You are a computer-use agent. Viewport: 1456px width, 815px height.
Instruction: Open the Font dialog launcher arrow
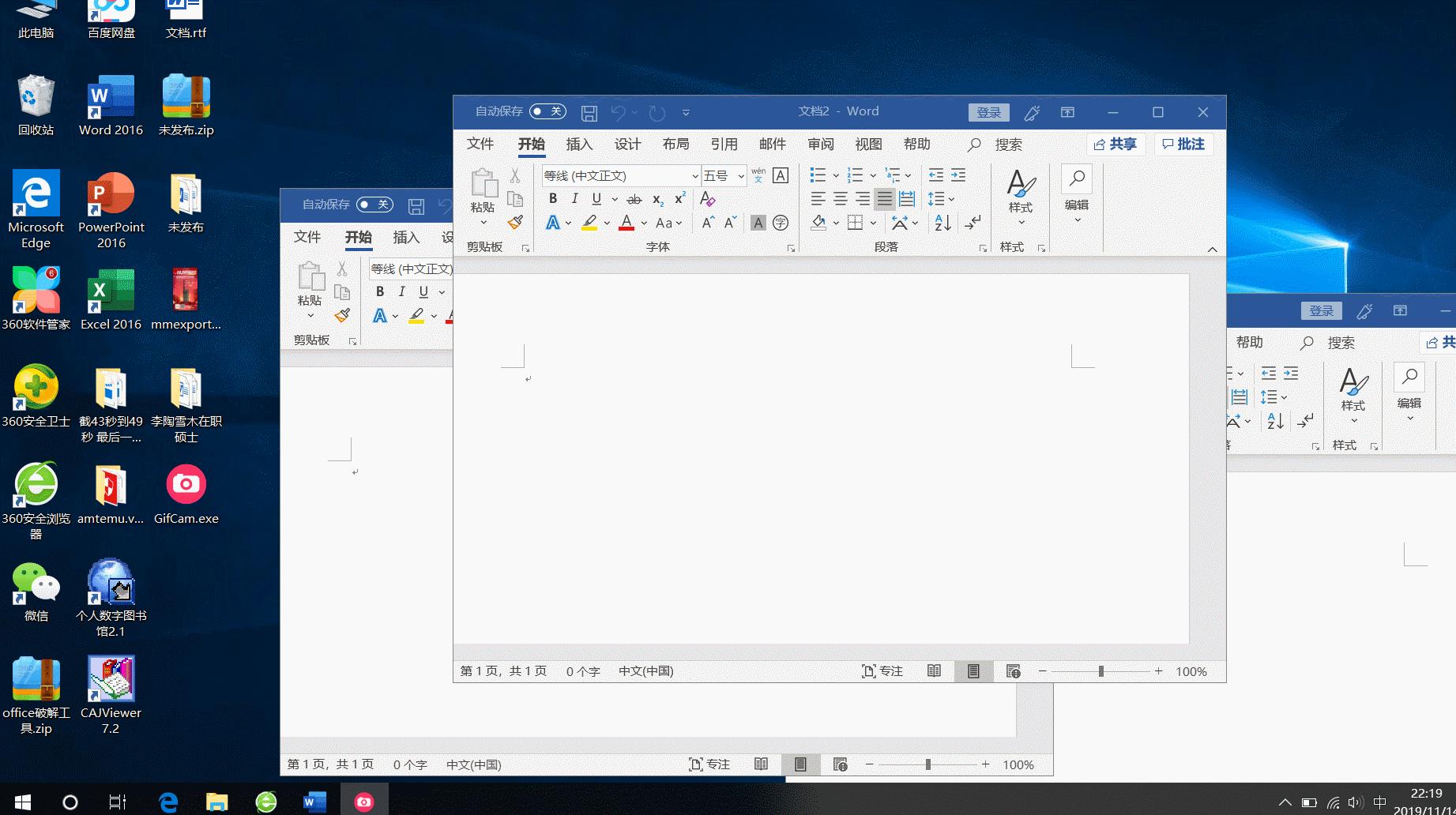[x=791, y=247]
